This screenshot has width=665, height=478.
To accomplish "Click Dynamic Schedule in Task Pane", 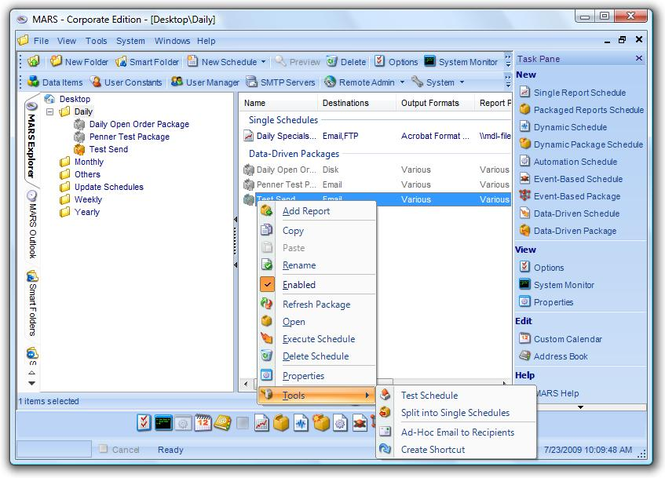I will pyautogui.click(x=563, y=127).
